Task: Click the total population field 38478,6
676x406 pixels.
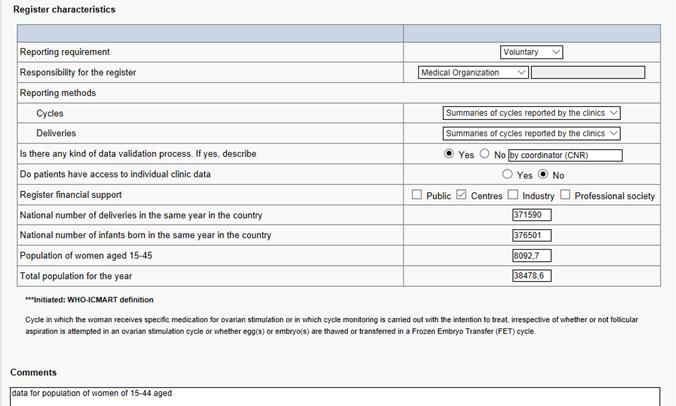Action: tap(532, 276)
